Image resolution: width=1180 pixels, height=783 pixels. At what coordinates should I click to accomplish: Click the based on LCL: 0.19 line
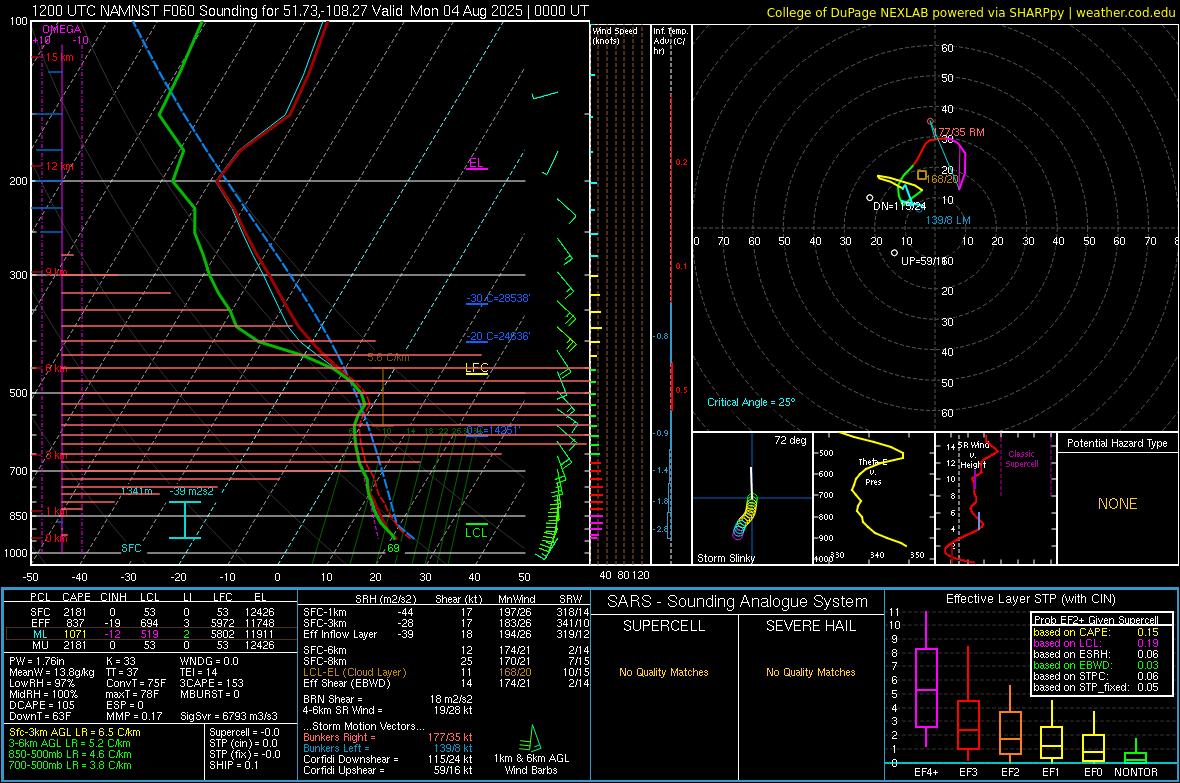pos(1096,643)
